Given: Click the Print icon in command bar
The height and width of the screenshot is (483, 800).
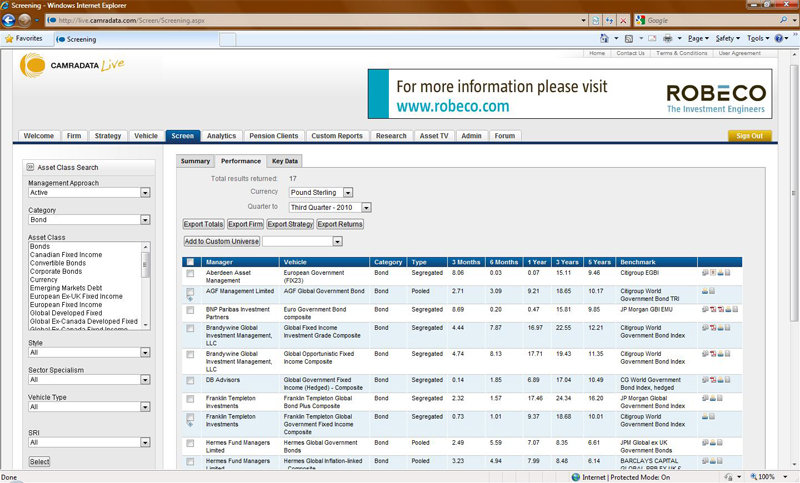Looking at the screenshot, I should [x=668, y=39].
